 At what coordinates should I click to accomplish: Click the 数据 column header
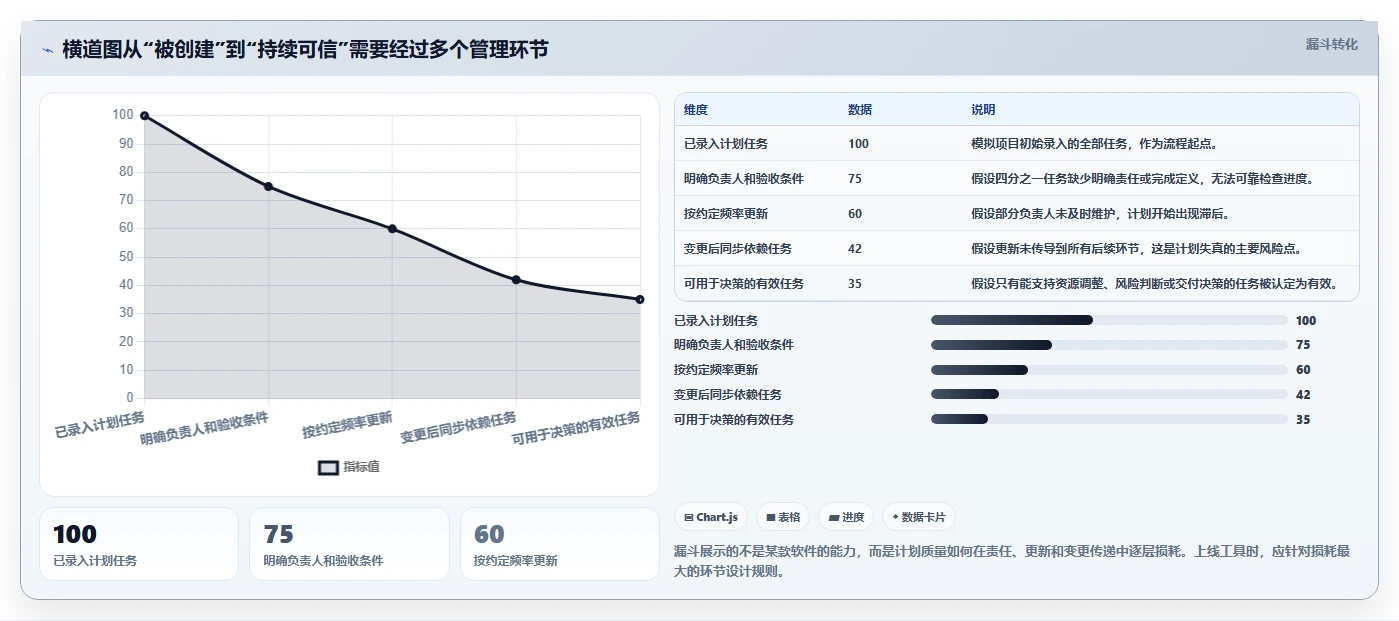click(860, 110)
